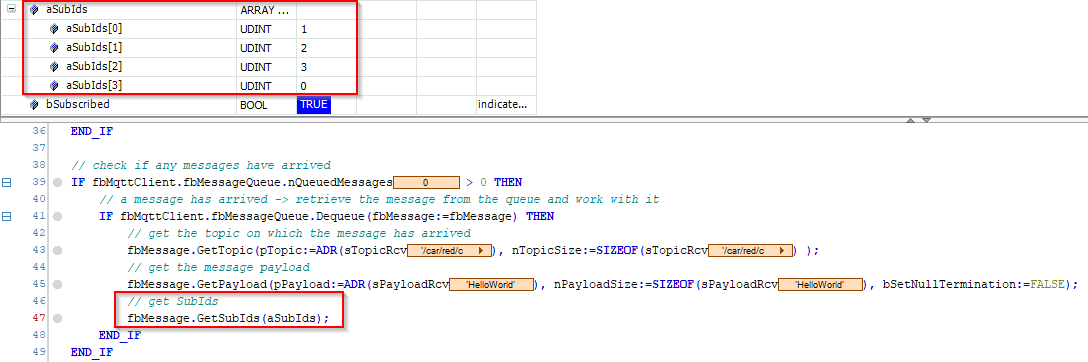Image resolution: width=1088 pixels, height=362 pixels.
Task: Click the TRUE value of bSubscribed
Action: click(x=314, y=105)
